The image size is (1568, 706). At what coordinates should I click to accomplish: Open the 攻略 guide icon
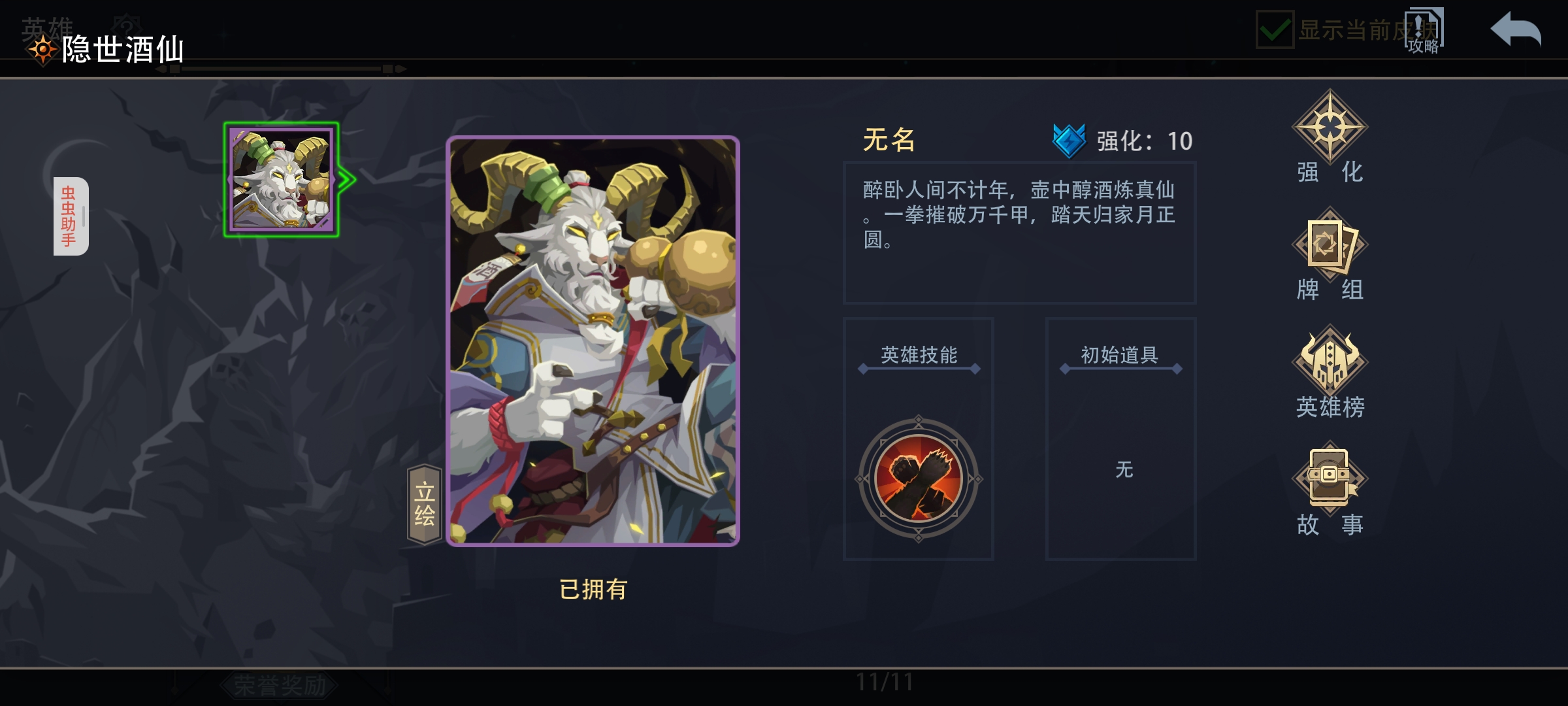1424,31
